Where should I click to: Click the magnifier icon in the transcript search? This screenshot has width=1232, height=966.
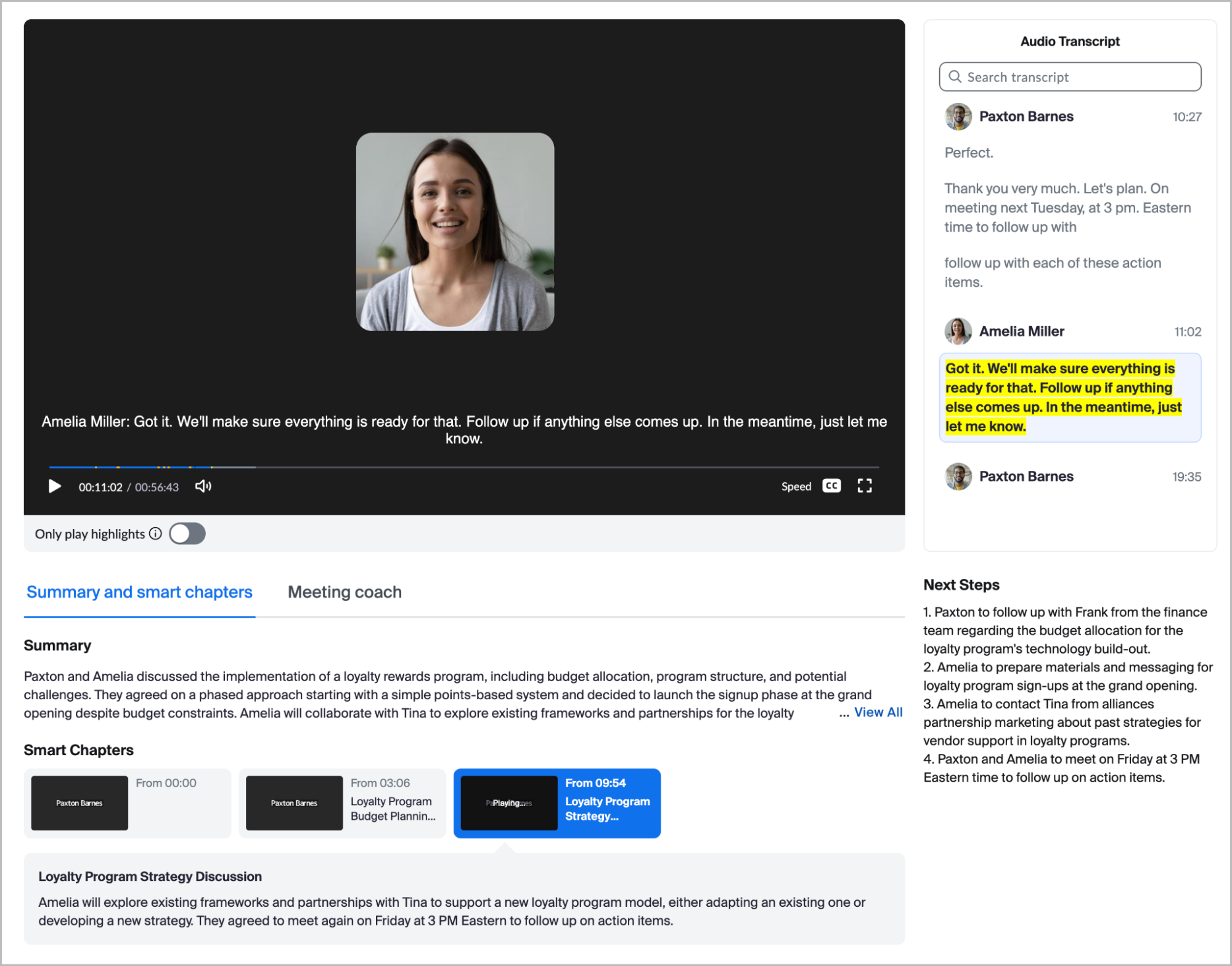coord(955,76)
